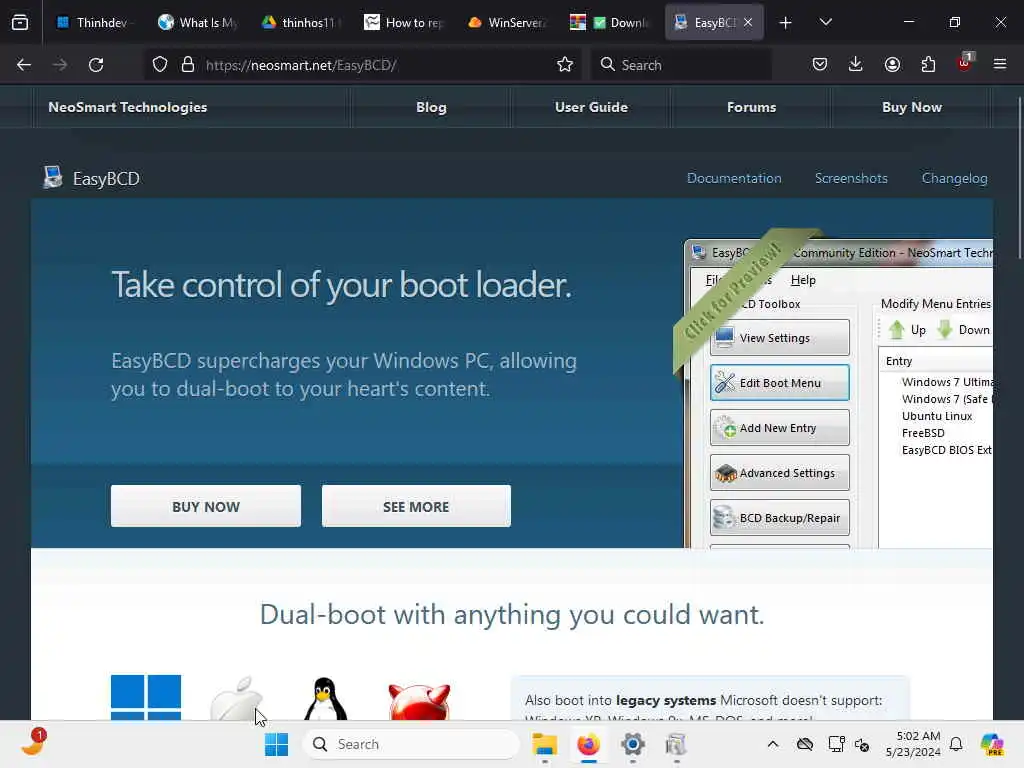Open File Explorer from taskbar
Image resolution: width=1024 pixels, height=768 pixels.
pos(544,744)
